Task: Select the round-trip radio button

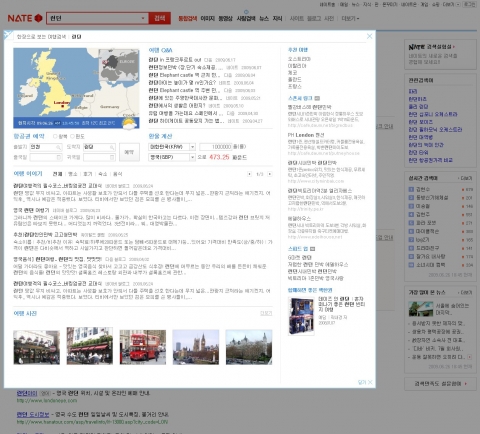Action: pyautogui.click(x=55, y=136)
